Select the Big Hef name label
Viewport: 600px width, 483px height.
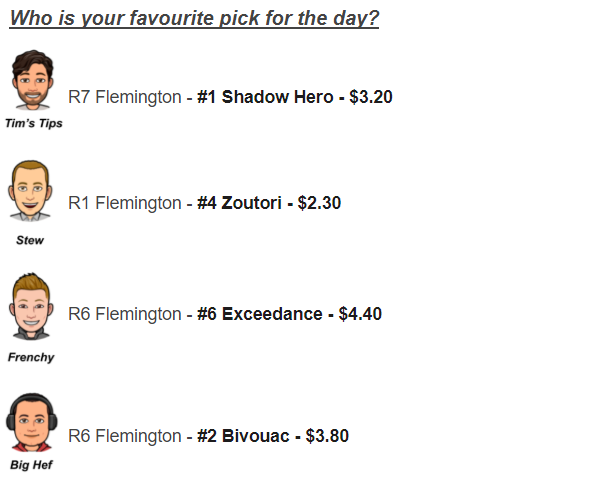coord(31,465)
